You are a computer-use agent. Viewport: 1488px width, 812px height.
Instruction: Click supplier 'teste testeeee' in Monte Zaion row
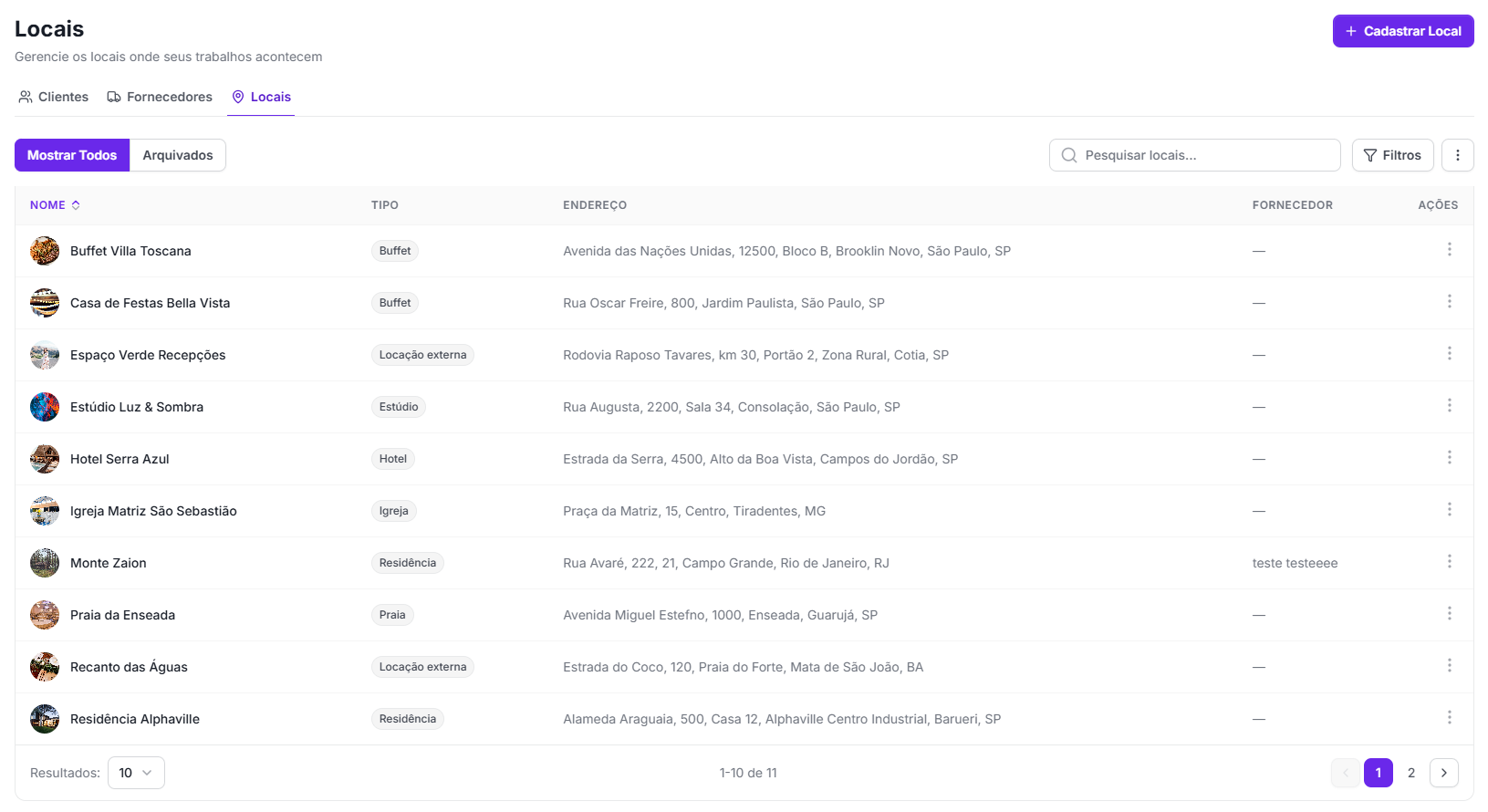1295,563
